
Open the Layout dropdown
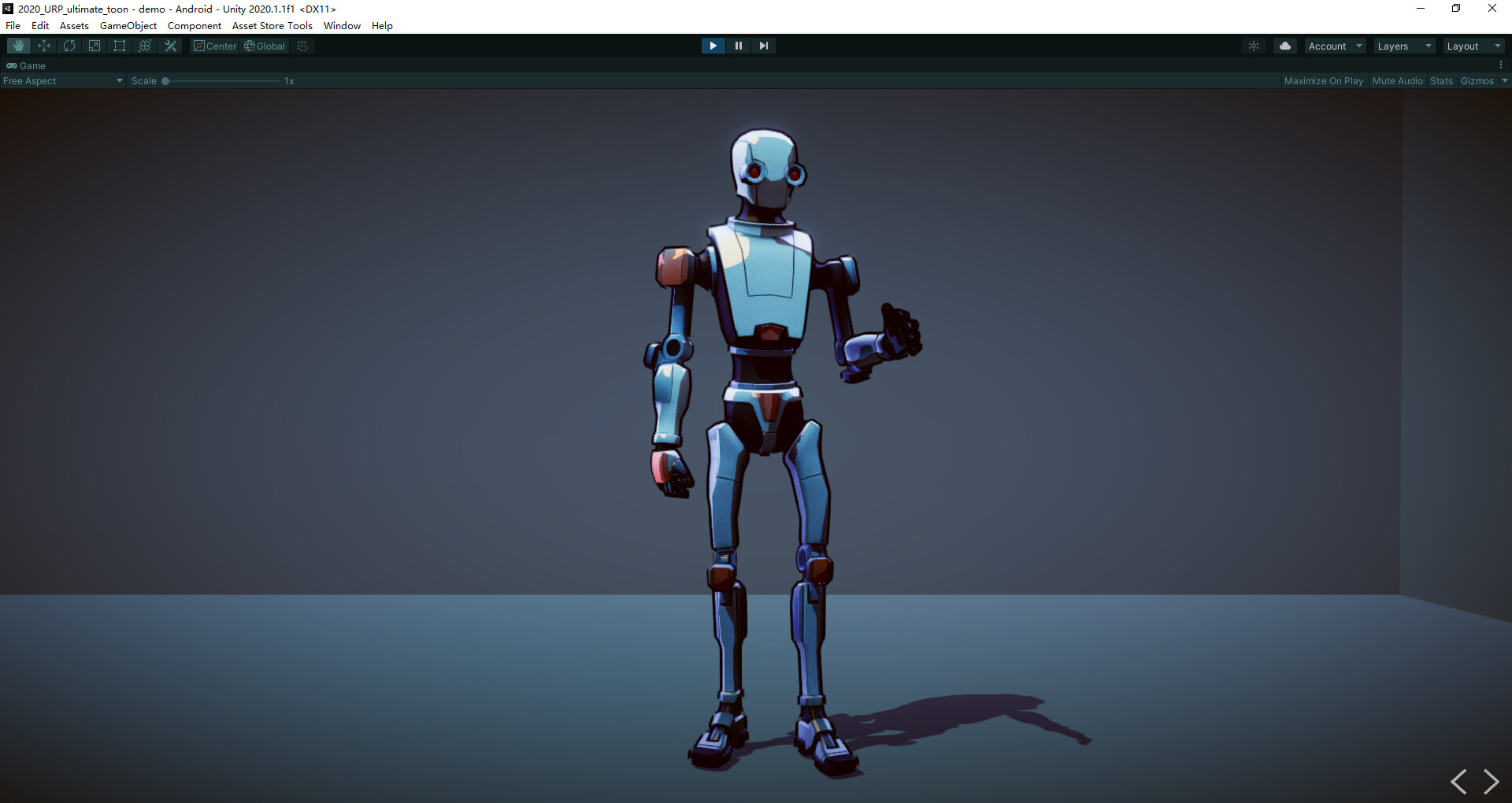coord(1472,46)
